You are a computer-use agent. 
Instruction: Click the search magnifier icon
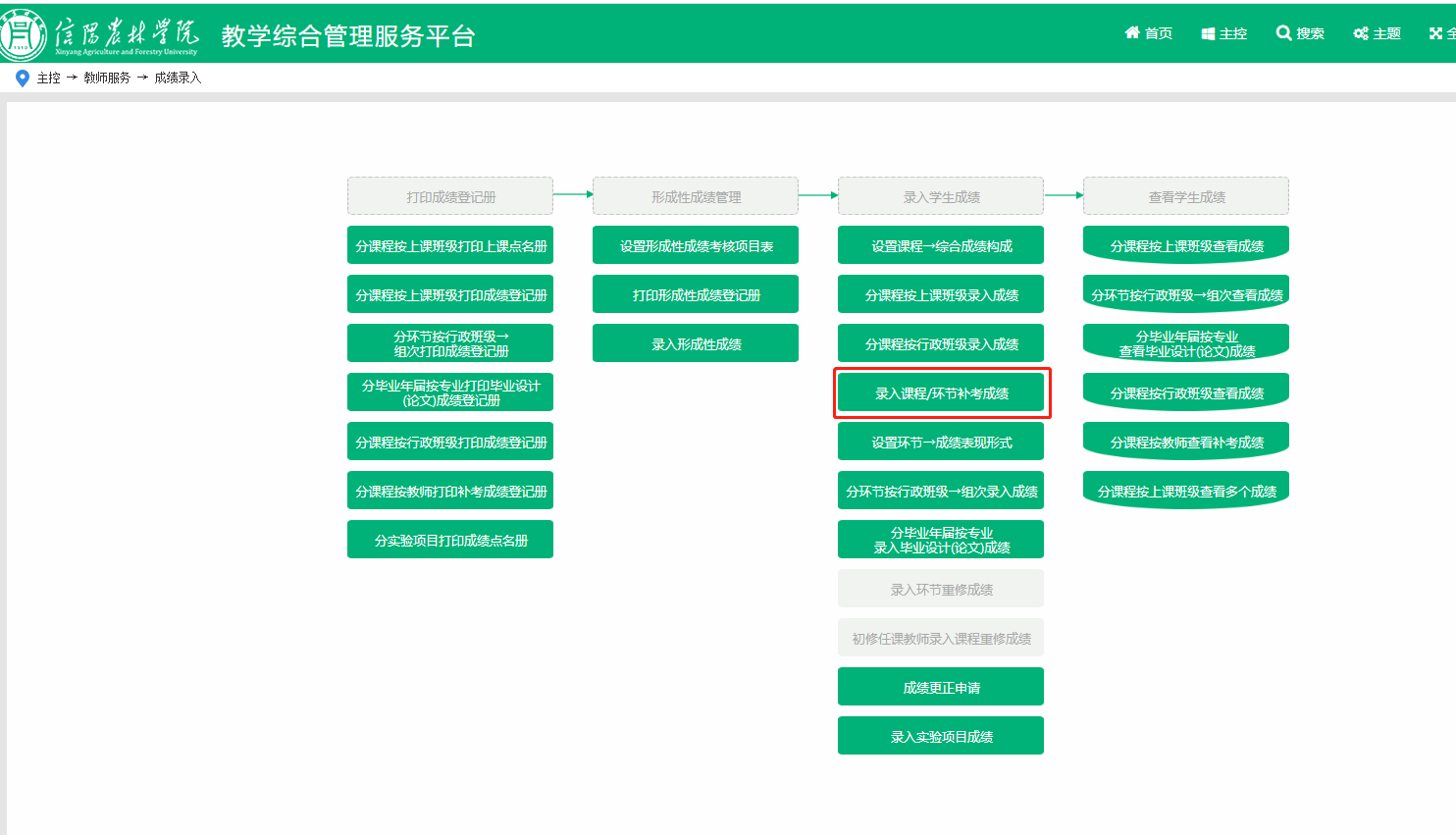coord(1283,33)
